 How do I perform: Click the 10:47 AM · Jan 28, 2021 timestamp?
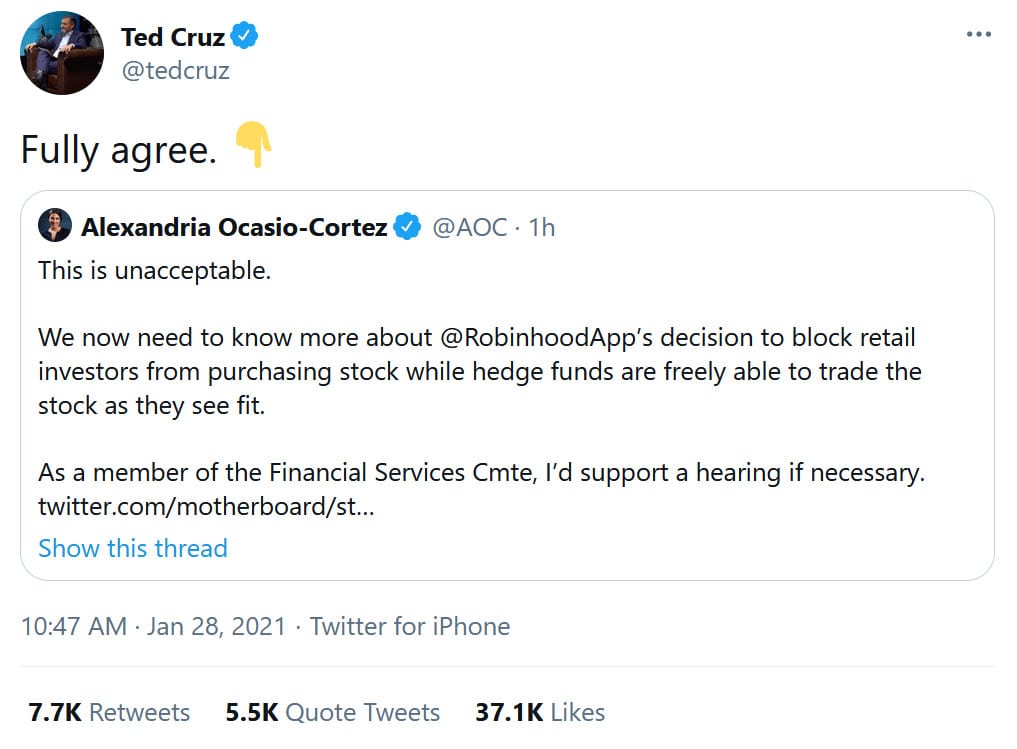(x=153, y=626)
